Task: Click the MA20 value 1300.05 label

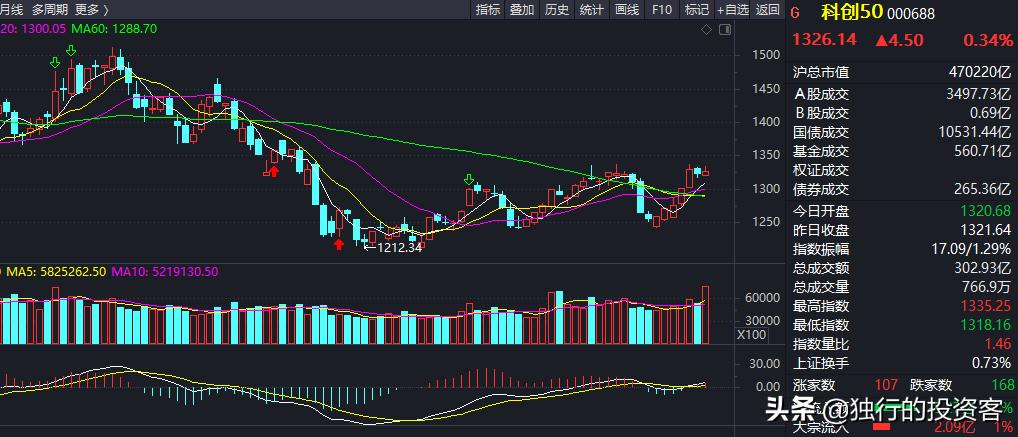Action: point(33,29)
